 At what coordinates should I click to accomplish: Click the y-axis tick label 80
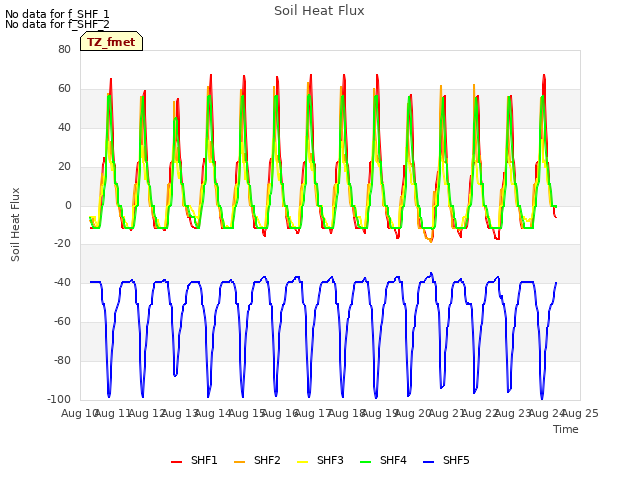point(64,49)
